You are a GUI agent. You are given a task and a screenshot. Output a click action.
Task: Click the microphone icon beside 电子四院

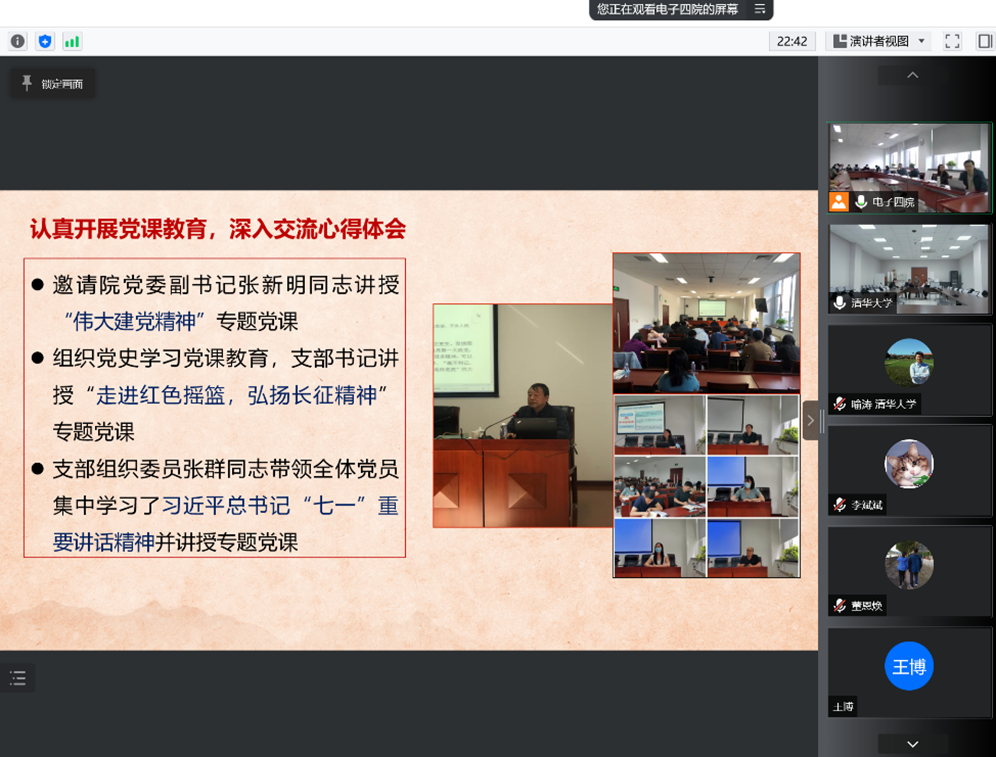tap(861, 202)
